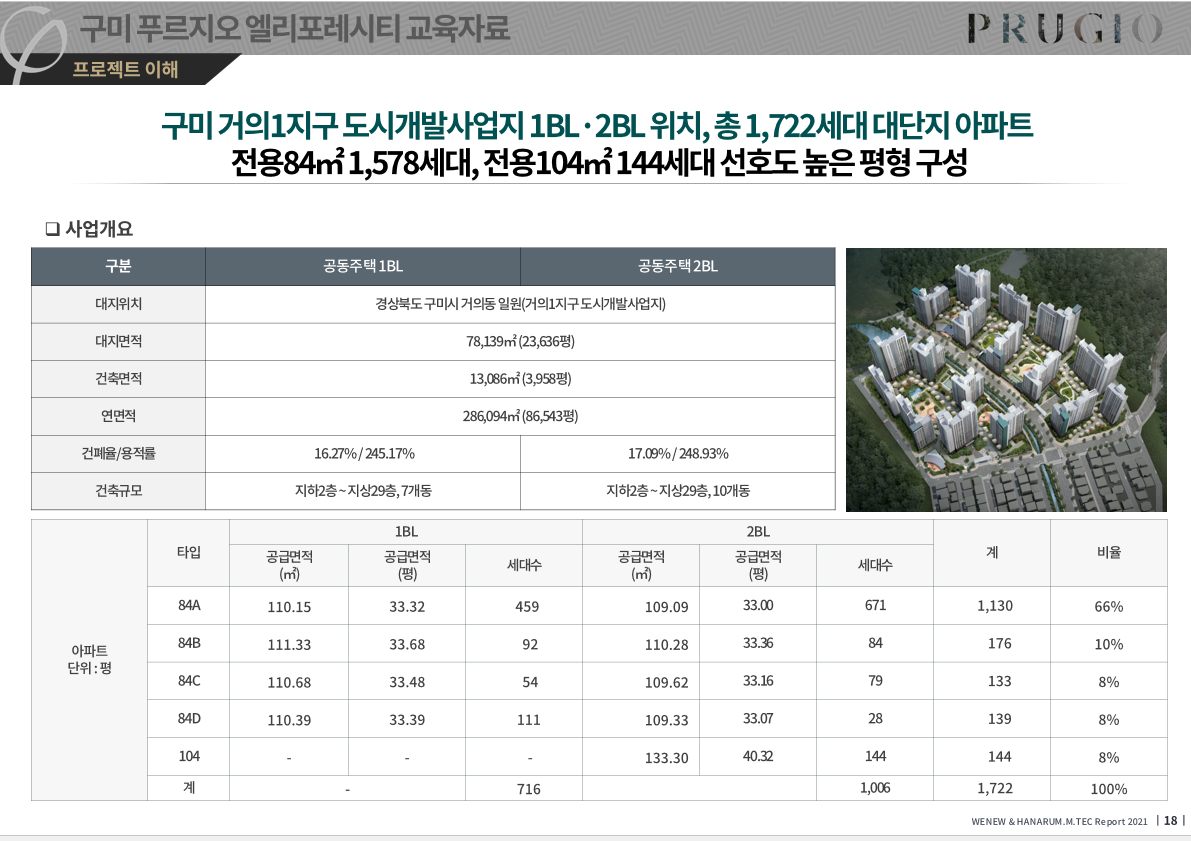Click the PRUGIO logo in the header

click(1064, 29)
